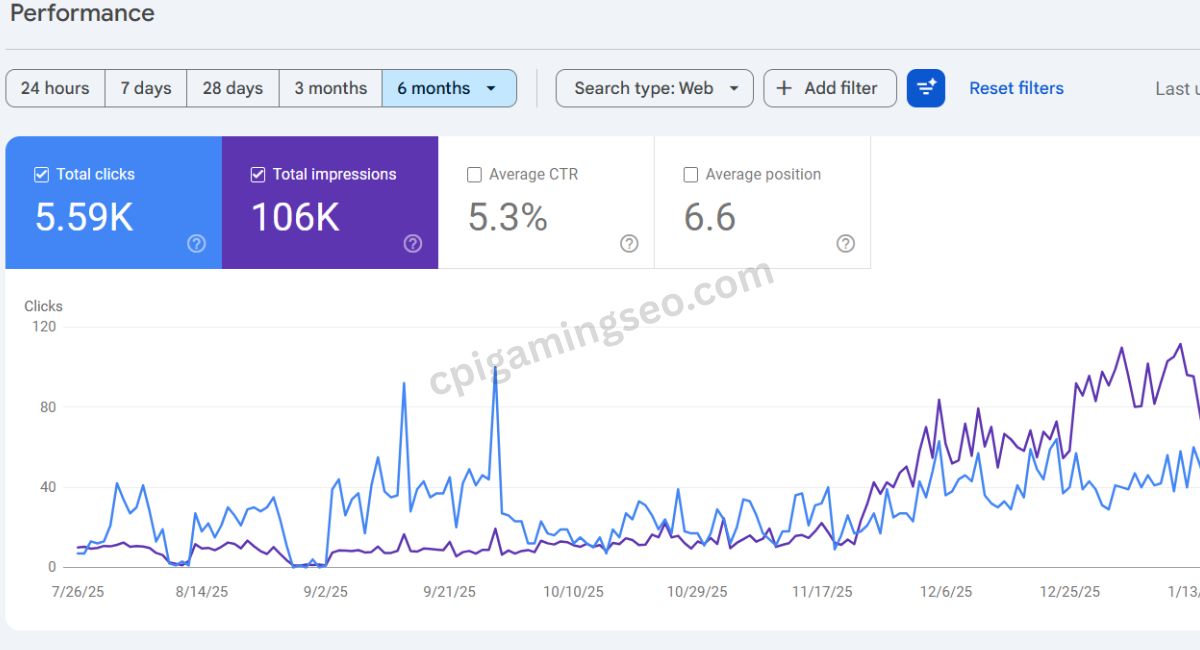This screenshot has width=1200, height=650.
Task: Click the Average CTR help question icon
Action: [629, 244]
